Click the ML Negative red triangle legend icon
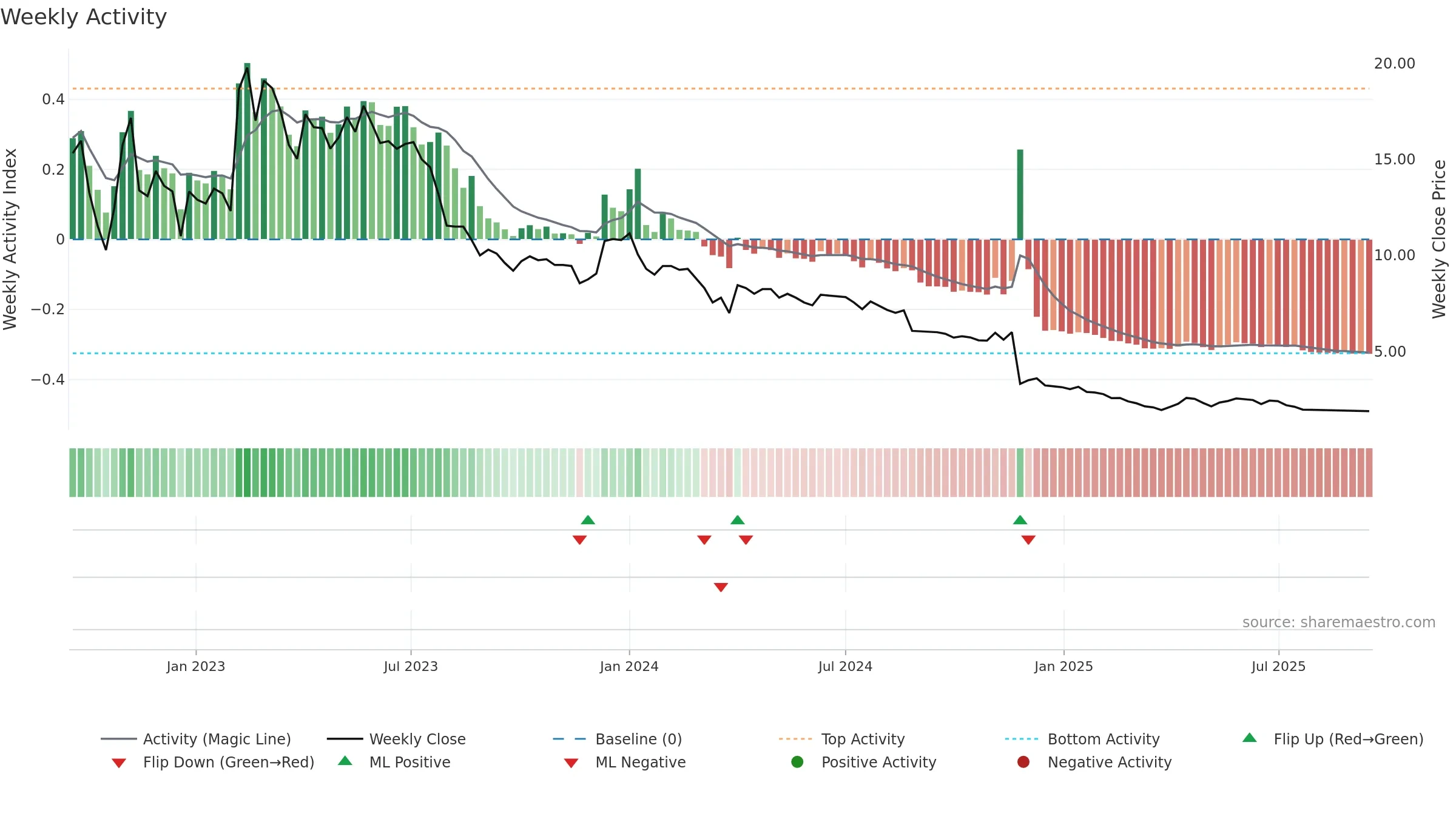The width and height of the screenshot is (1456, 819). coord(571,763)
